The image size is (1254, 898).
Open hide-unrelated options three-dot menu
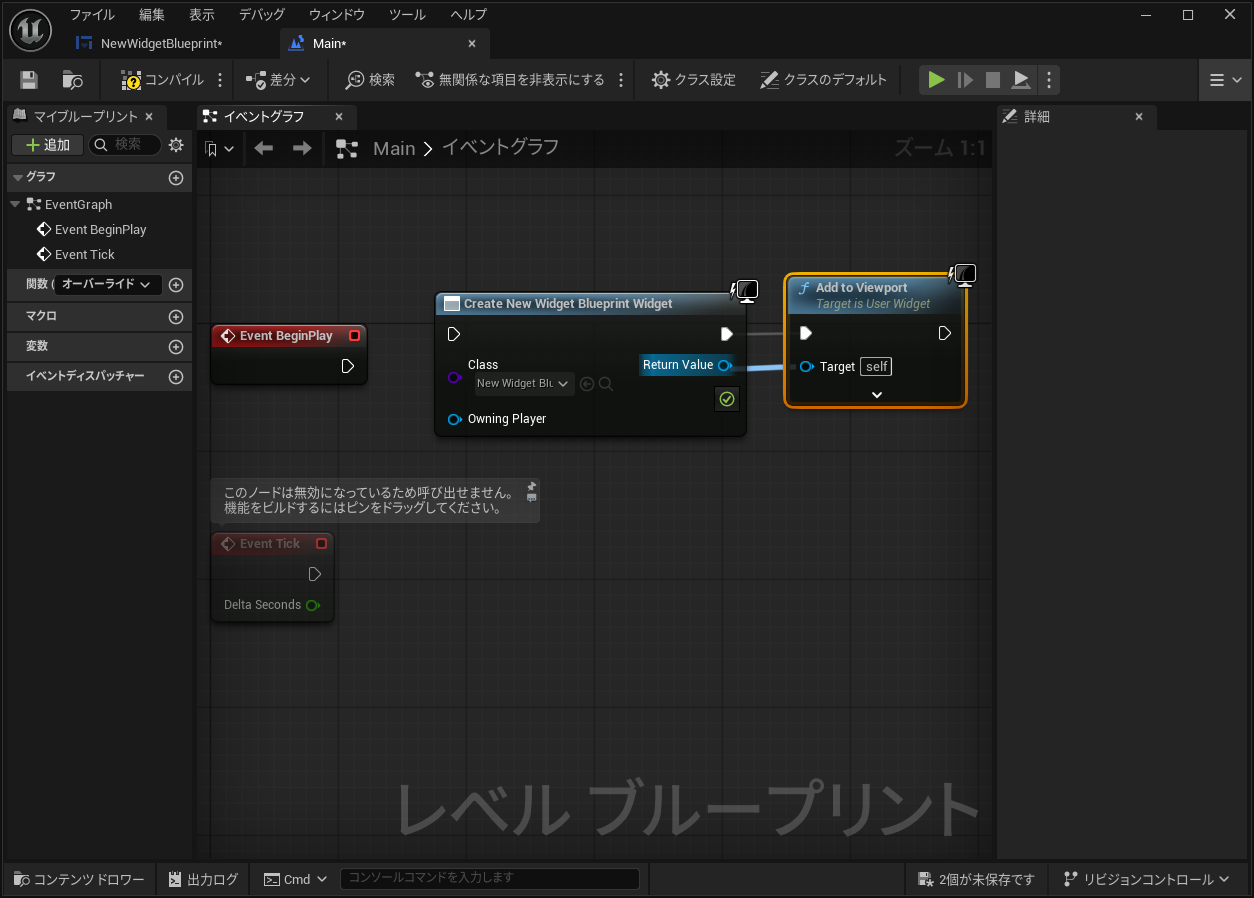[x=621, y=80]
